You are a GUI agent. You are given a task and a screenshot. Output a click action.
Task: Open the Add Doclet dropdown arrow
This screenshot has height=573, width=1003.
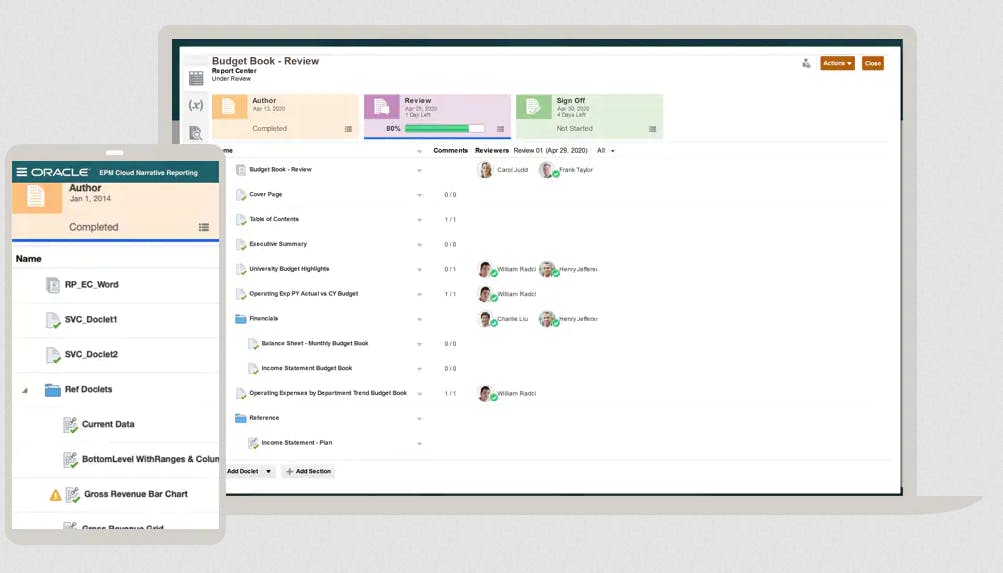(269, 472)
